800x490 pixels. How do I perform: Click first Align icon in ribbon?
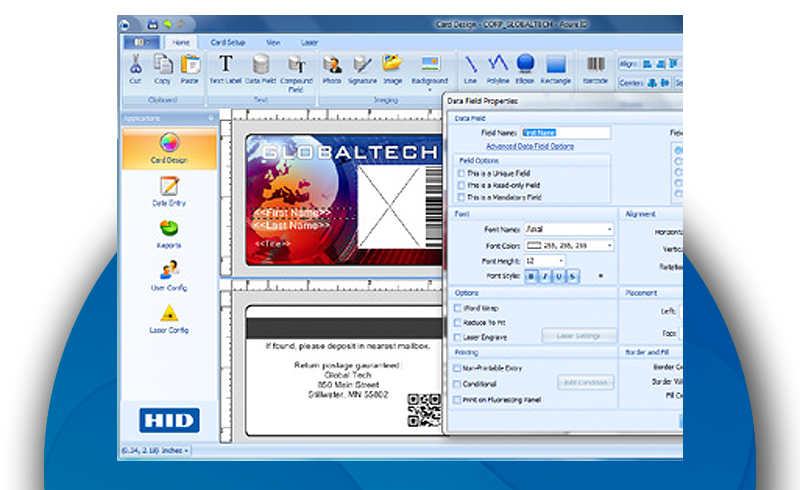pos(647,64)
